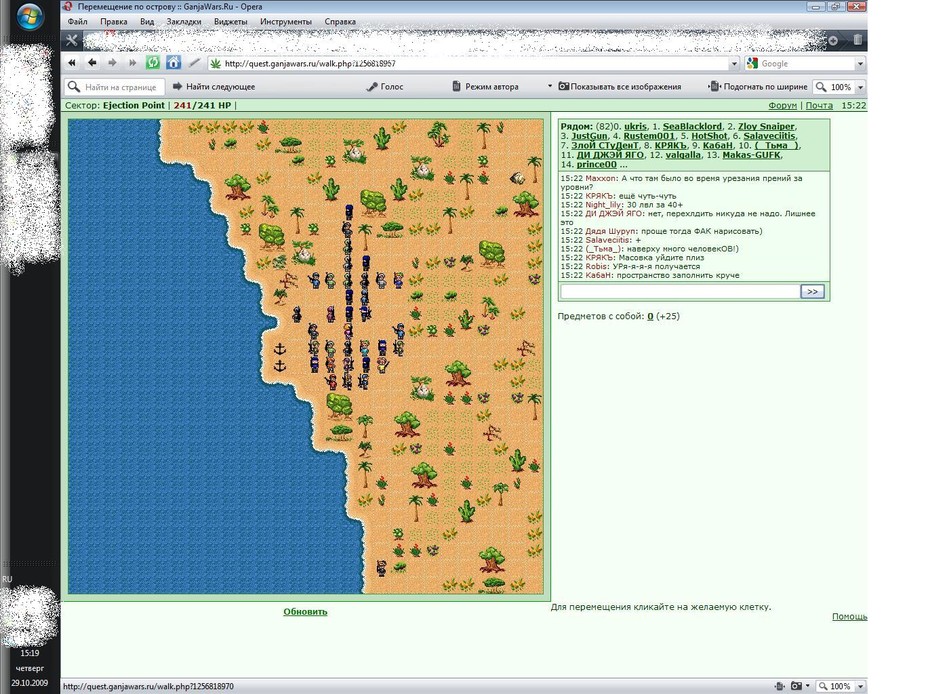Open the Инструменты menu
Screen dimensions: 930x694
click(x=285, y=21)
